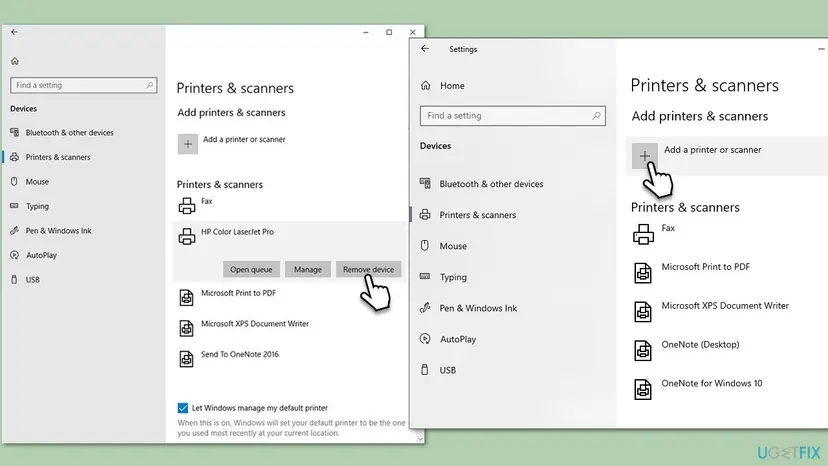Click Add a printer or scanner text, right window
The height and width of the screenshot is (466, 828).
pos(712,150)
